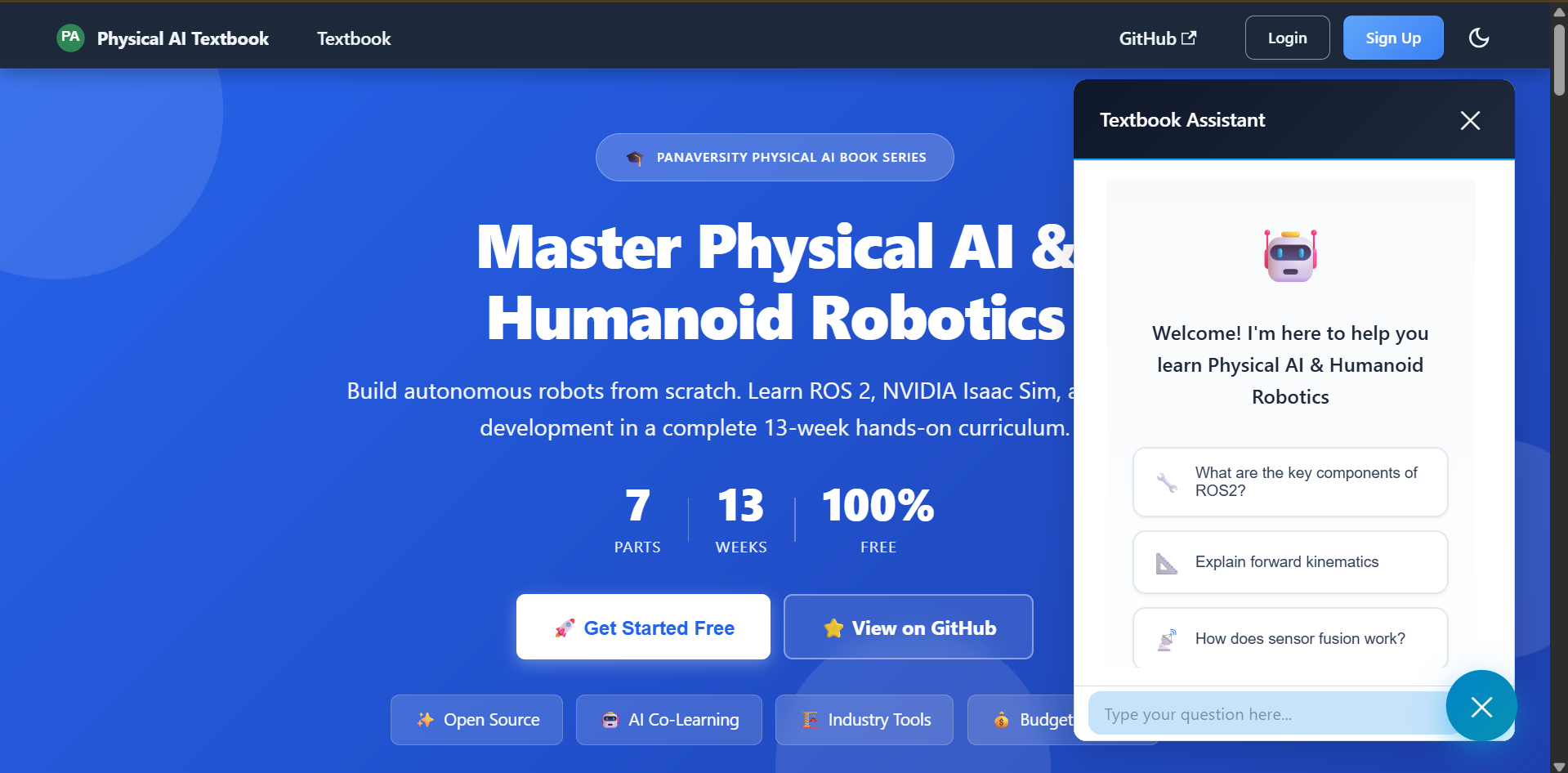Viewport: 1568px width, 773px height.
Task: Choose How does sensor fusion work suggestion
Action: click(x=1290, y=639)
